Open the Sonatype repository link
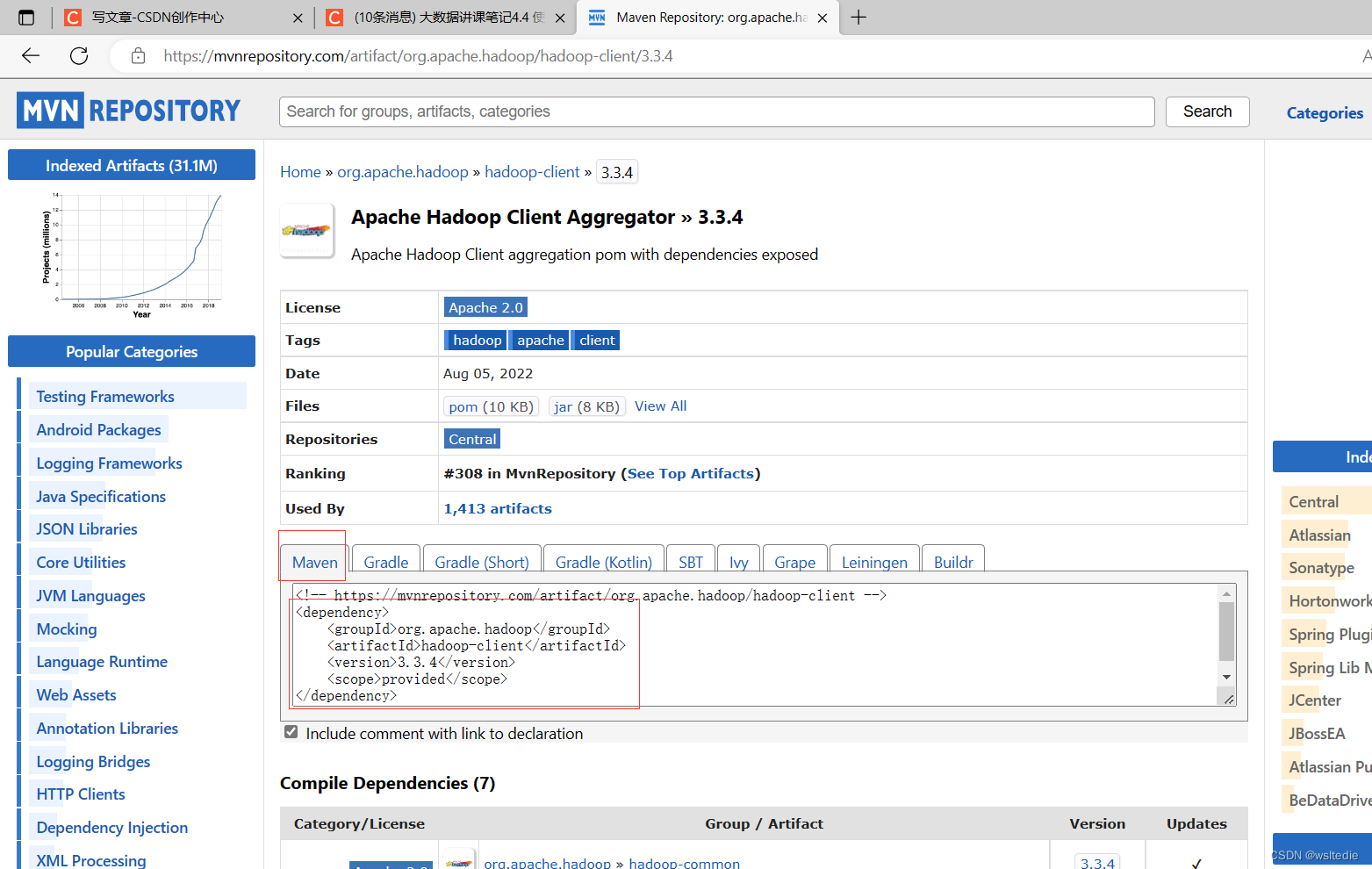1372x869 pixels. click(1321, 568)
